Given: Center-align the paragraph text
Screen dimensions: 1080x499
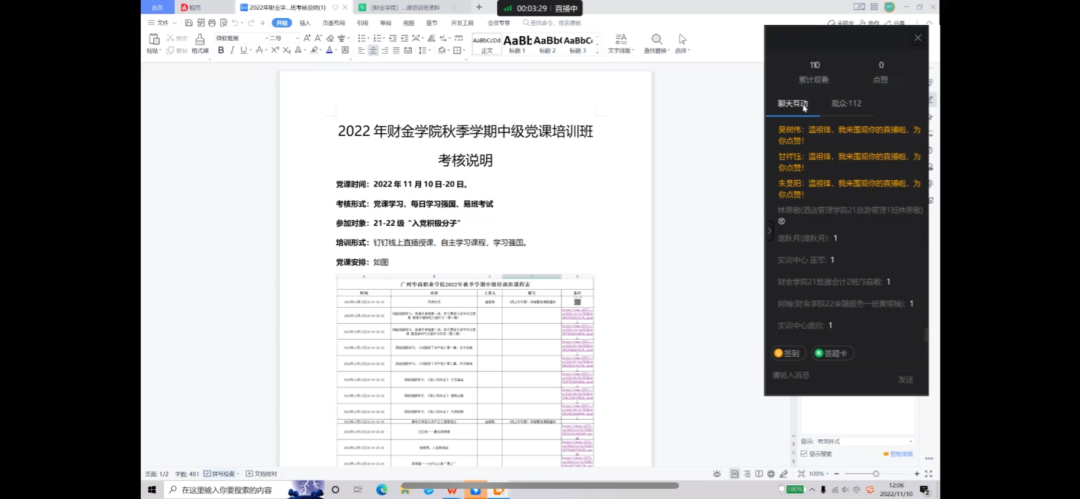Looking at the screenshot, I should [x=373, y=50].
